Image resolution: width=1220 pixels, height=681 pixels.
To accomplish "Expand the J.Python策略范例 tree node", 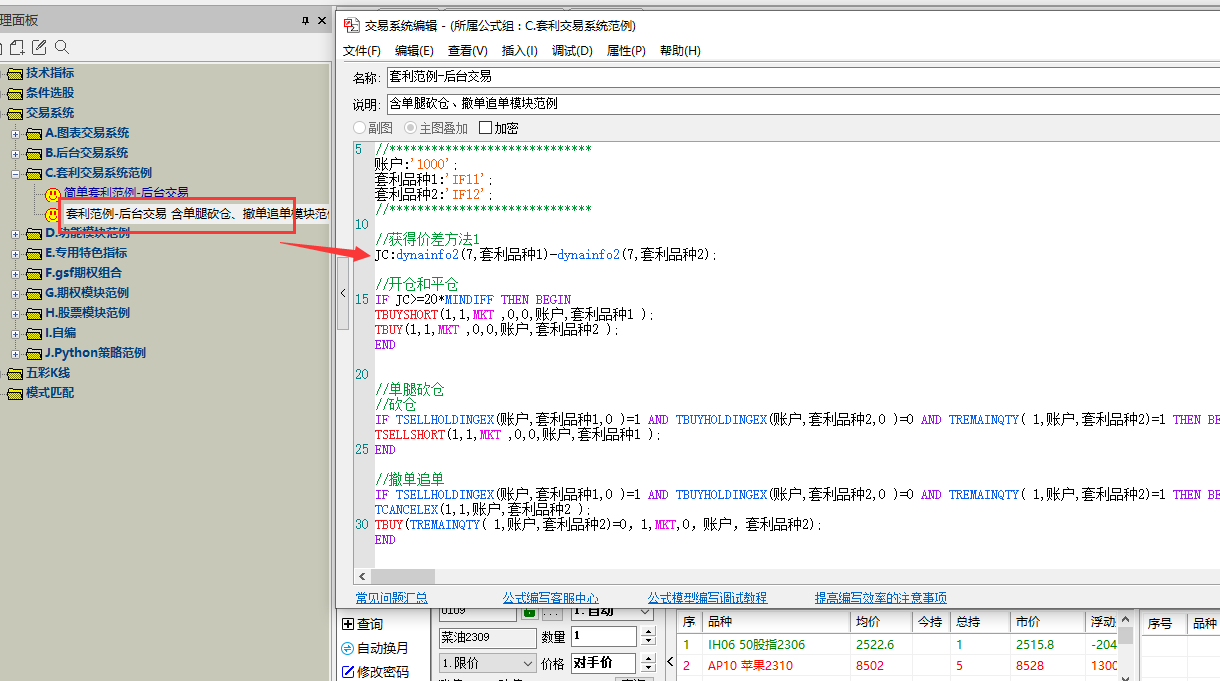I will (15, 353).
